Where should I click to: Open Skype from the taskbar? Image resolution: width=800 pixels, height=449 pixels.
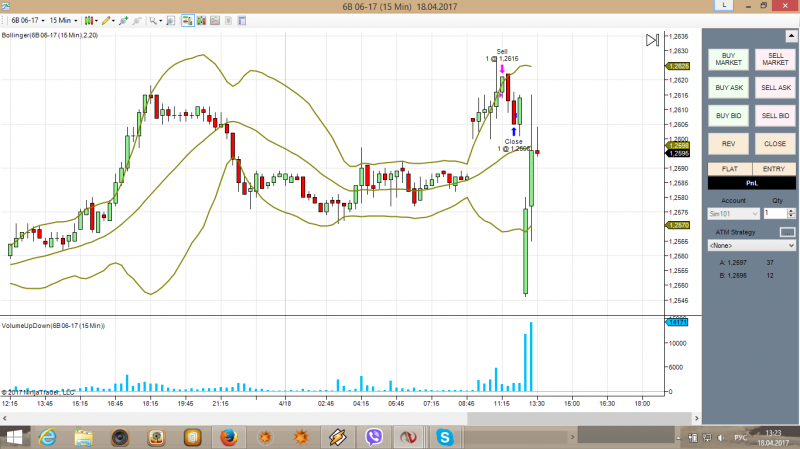[444, 437]
